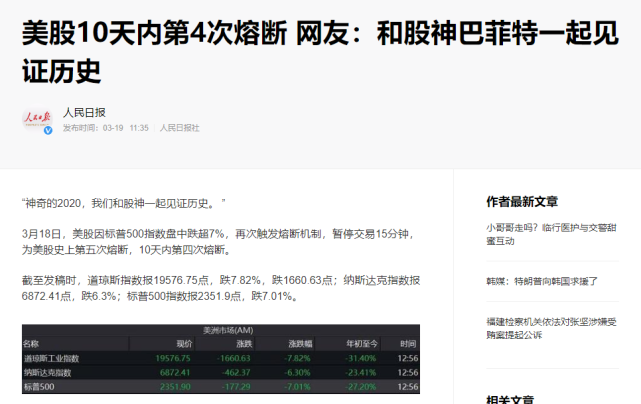Click the change value -1660.63
This screenshot has width=641, height=404.
tap(233, 359)
